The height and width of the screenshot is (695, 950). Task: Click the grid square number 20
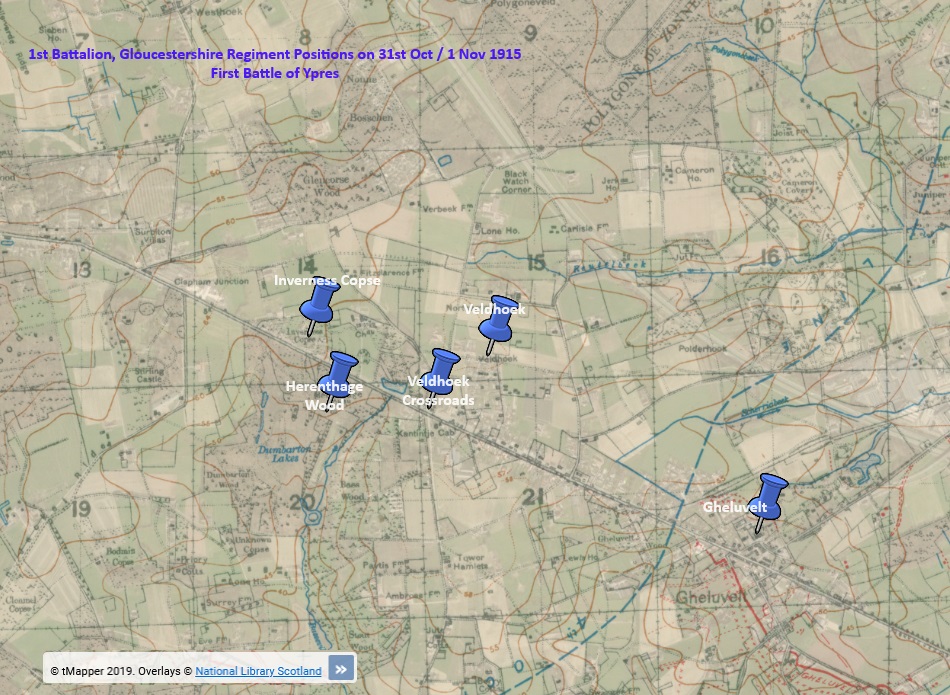302,502
